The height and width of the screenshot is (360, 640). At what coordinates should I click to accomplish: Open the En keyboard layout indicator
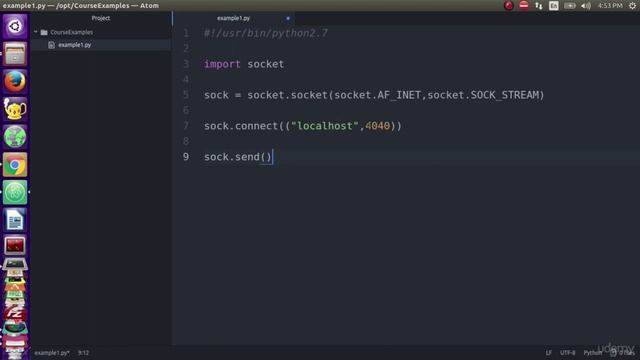[x=554, y=6]
